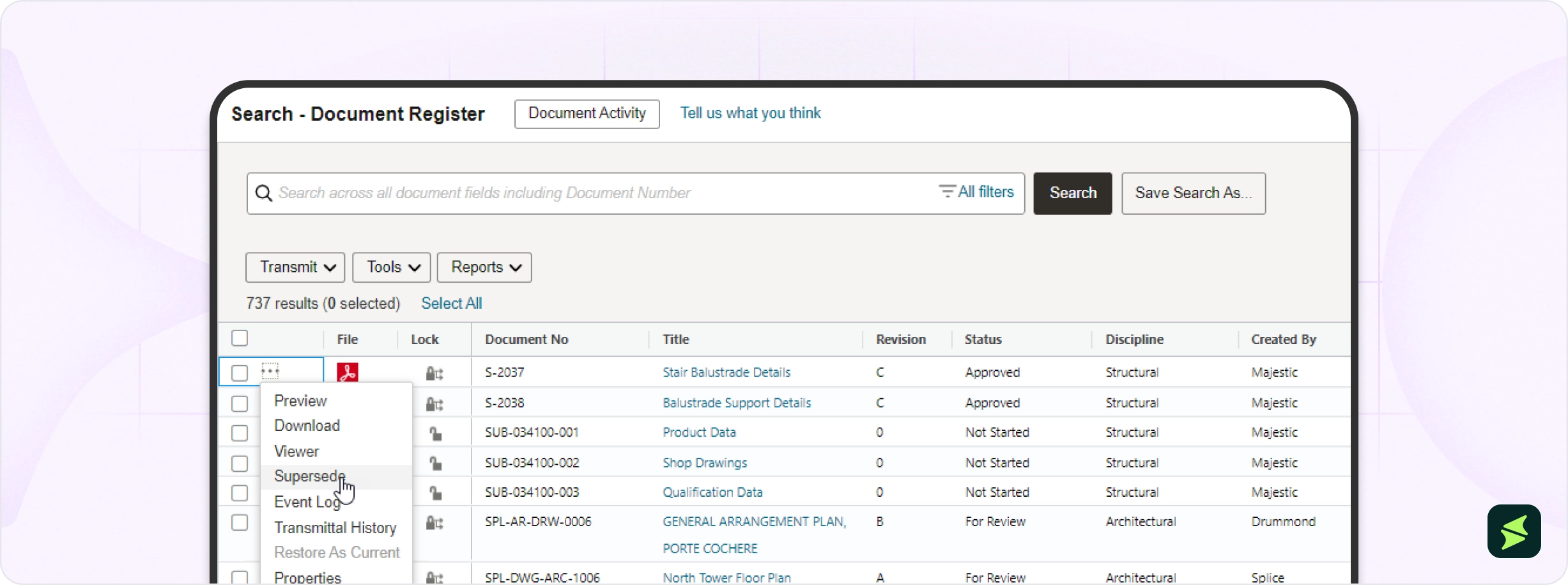The width and height of the screenshot is (1568, 585).
Task: Click the File column header
Action: (348, 339)
